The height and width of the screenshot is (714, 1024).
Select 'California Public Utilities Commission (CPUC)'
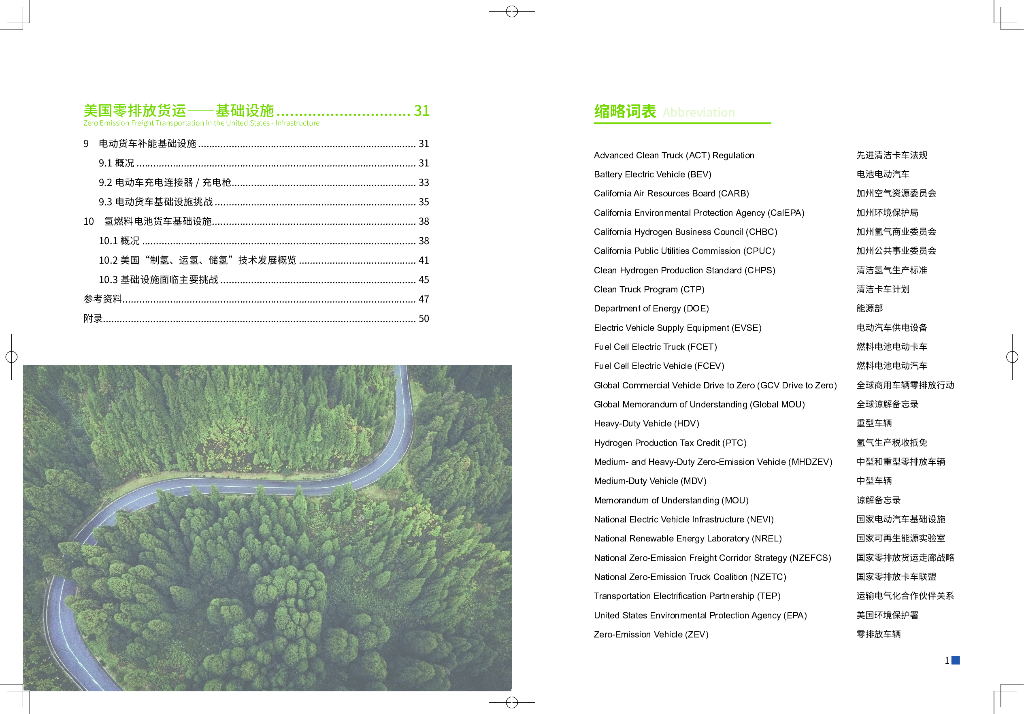click(684, 251)
